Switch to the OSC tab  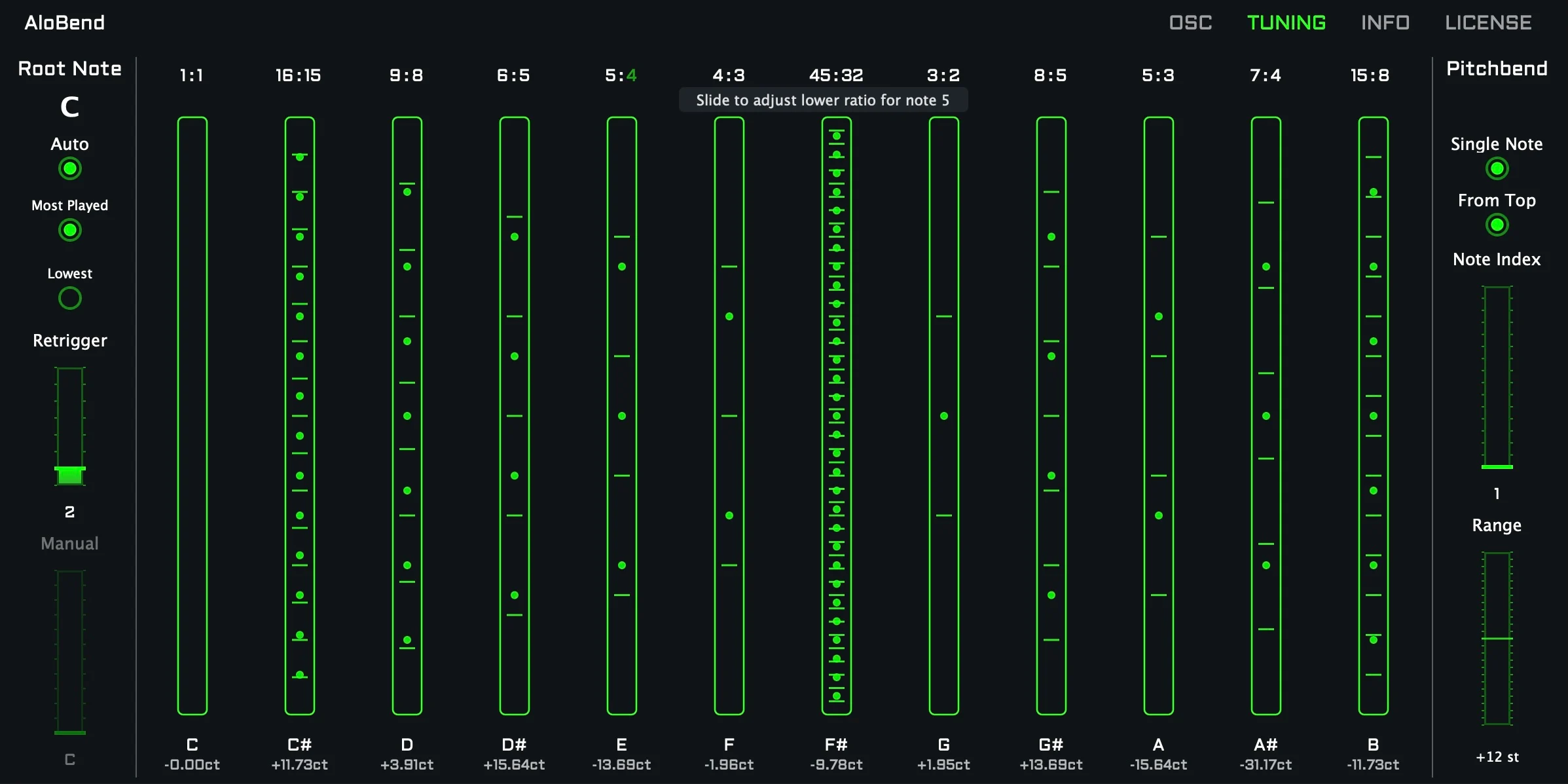point(1190,22)
